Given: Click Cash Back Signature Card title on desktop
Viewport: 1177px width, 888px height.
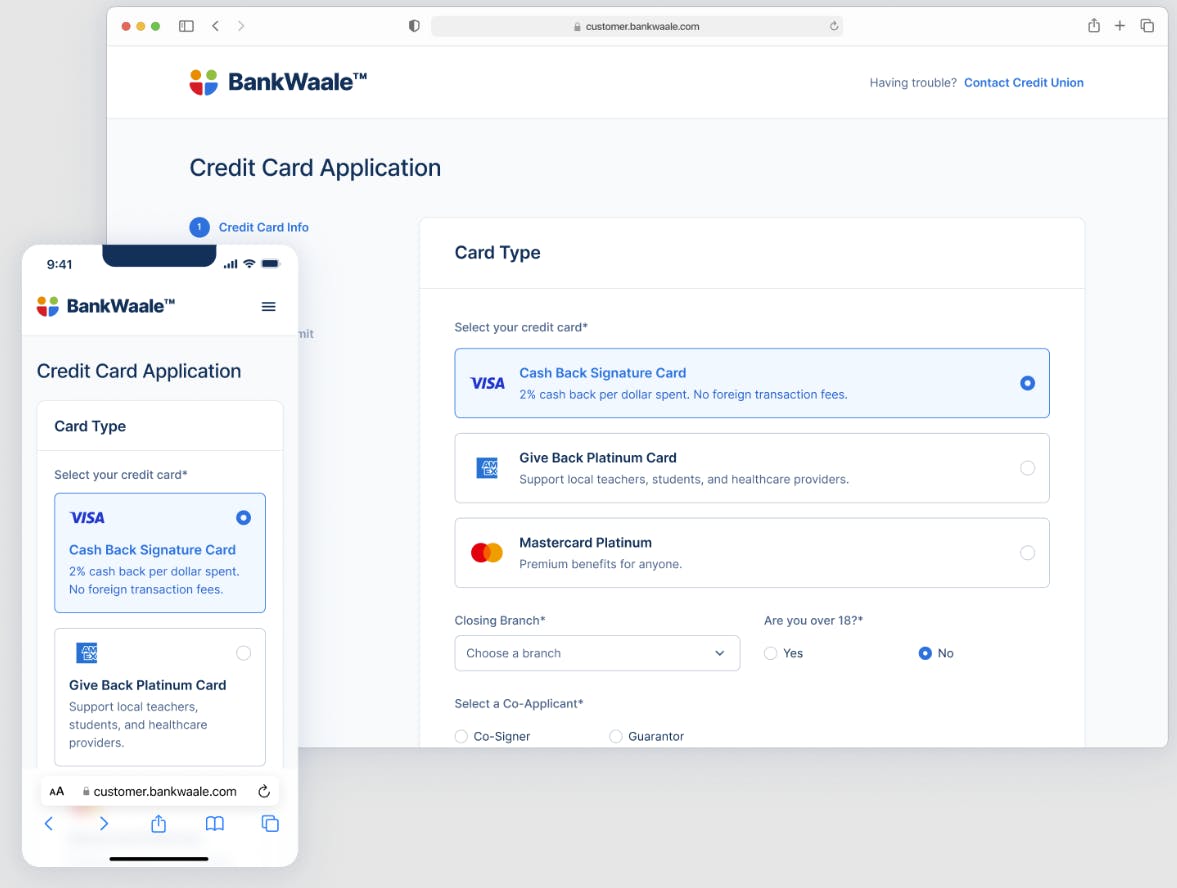Looking at the screenshot, I should pyautogui.click(x=602, y=373).
